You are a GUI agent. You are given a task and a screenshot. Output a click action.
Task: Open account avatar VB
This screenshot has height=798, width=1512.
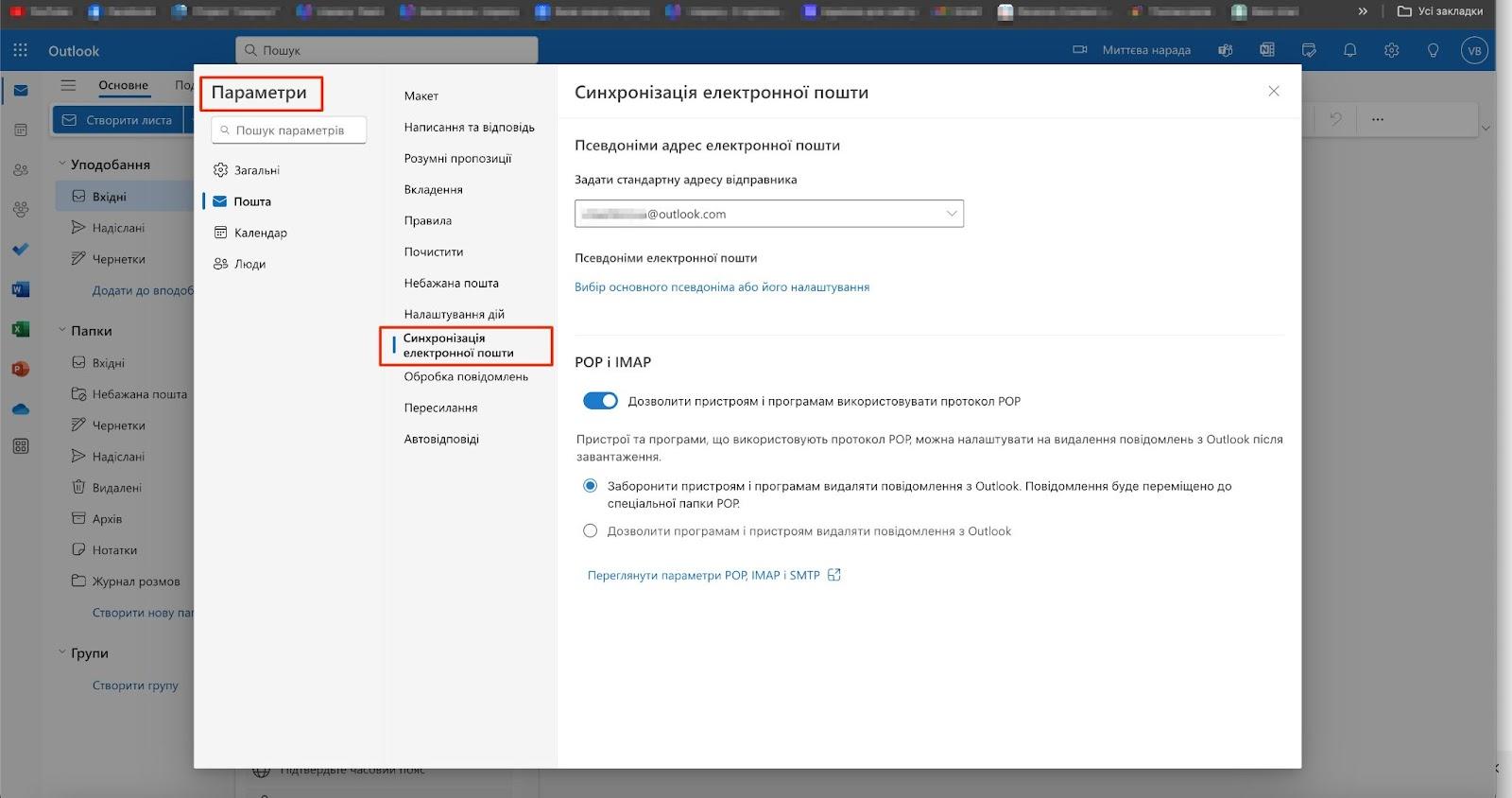pos(1474,50)
